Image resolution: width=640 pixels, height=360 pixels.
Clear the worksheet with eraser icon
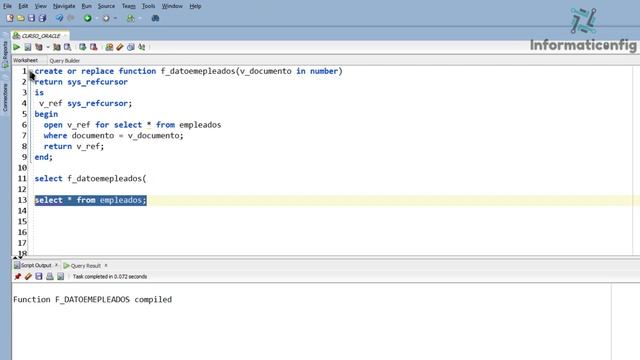pos(120,47)
